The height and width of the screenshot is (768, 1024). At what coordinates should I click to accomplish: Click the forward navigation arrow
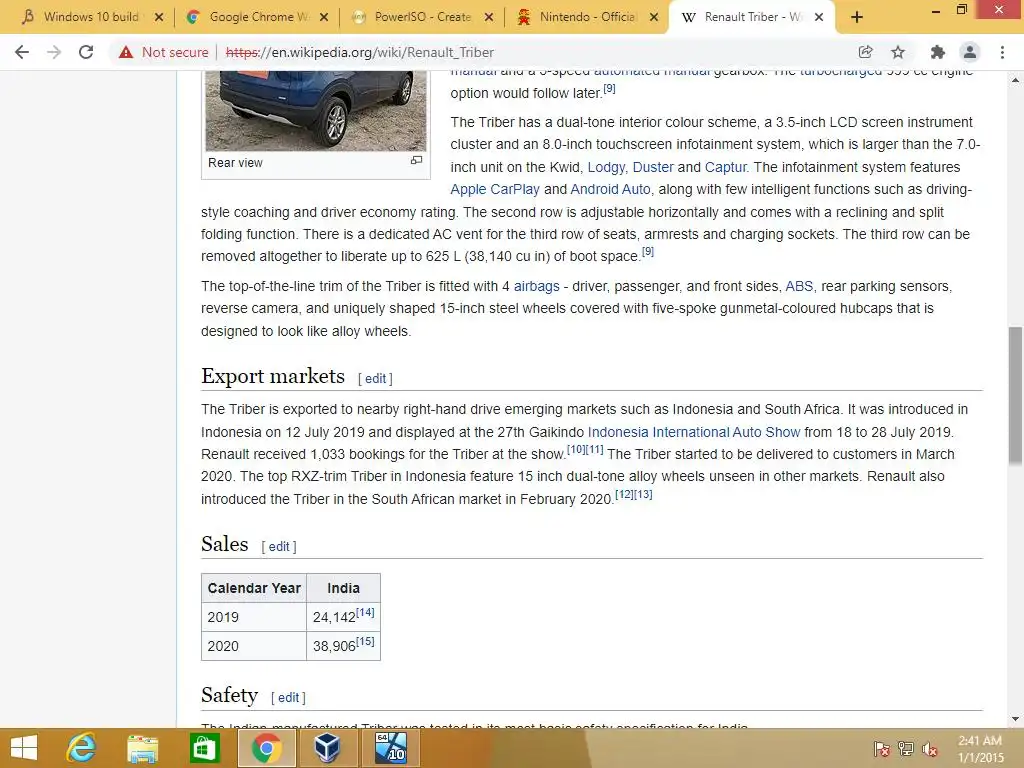coord(54,52)
